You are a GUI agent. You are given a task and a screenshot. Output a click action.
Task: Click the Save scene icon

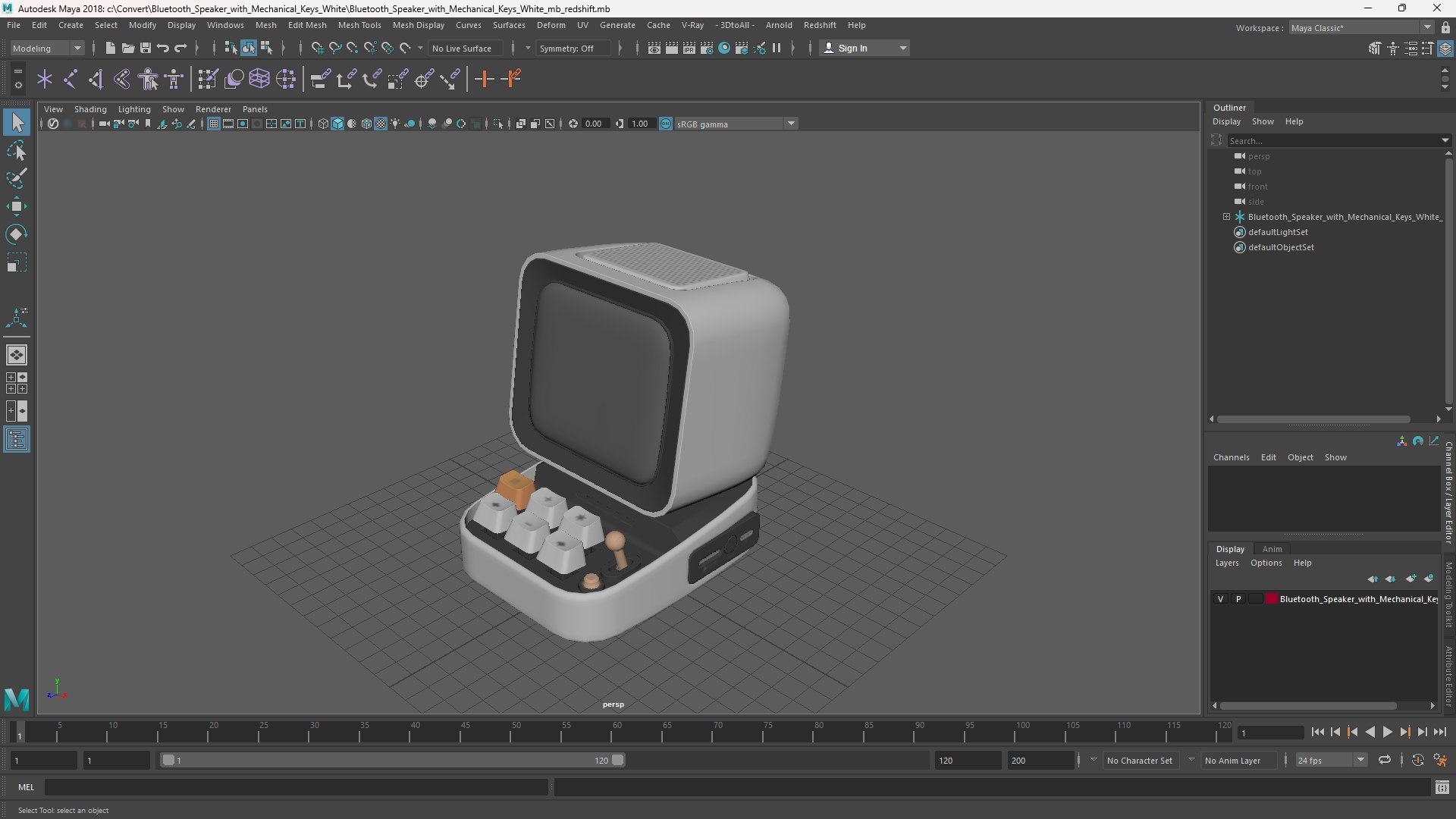146,48
